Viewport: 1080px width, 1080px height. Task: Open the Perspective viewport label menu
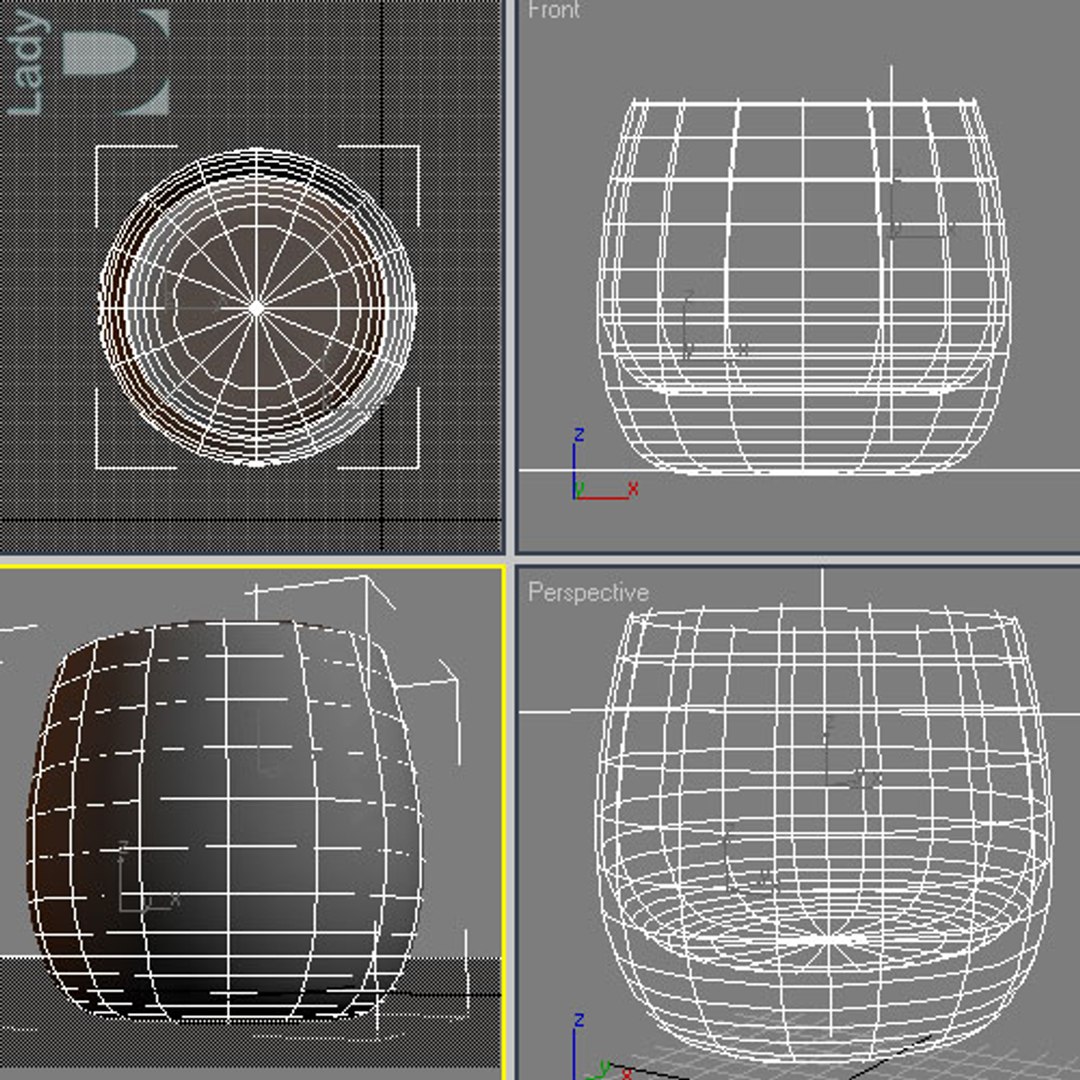pos(588,592)
